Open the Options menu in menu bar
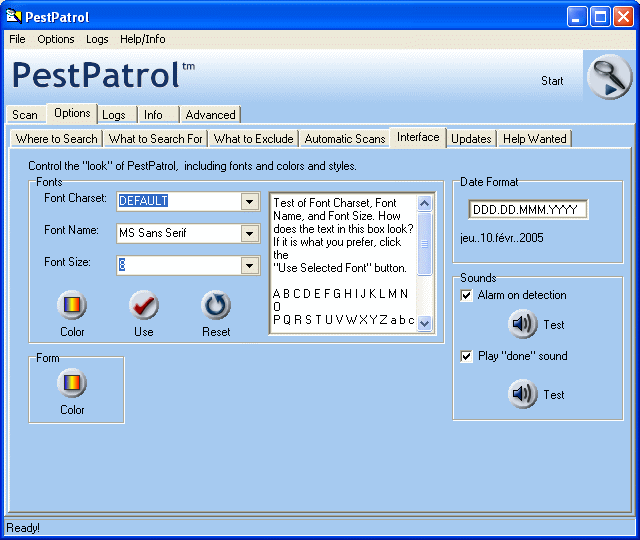Image resolution: width=640 pixels, height=540 pixels. tap(56, 39)
